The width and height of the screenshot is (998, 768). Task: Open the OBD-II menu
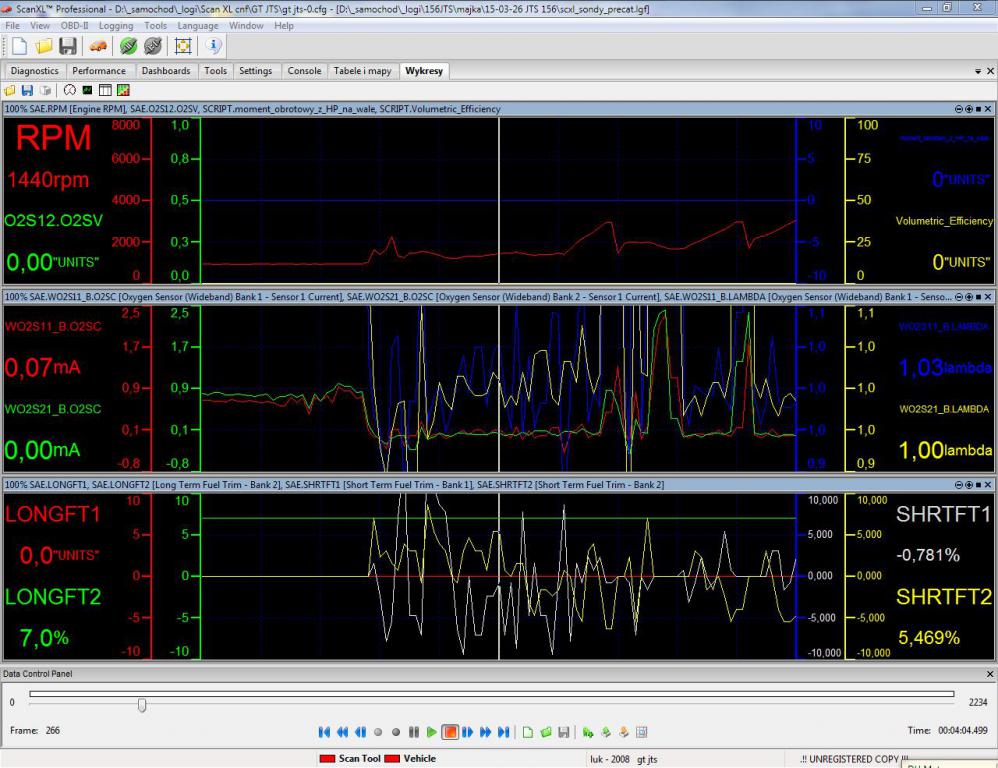coord(74,25)
